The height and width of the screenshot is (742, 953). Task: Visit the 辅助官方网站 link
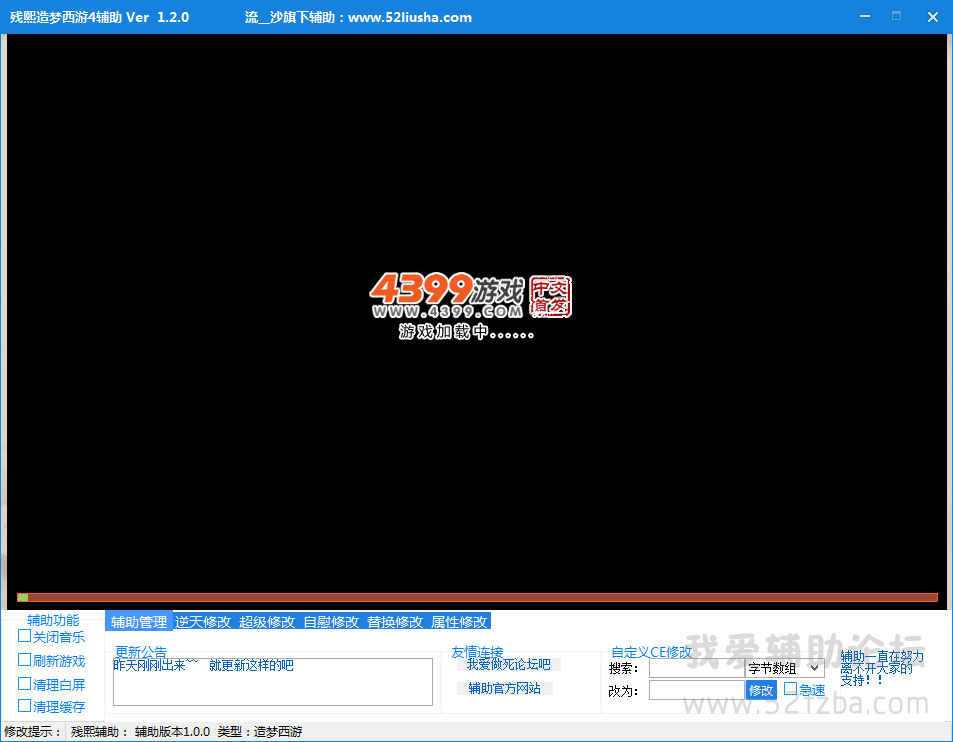point(504,688)
